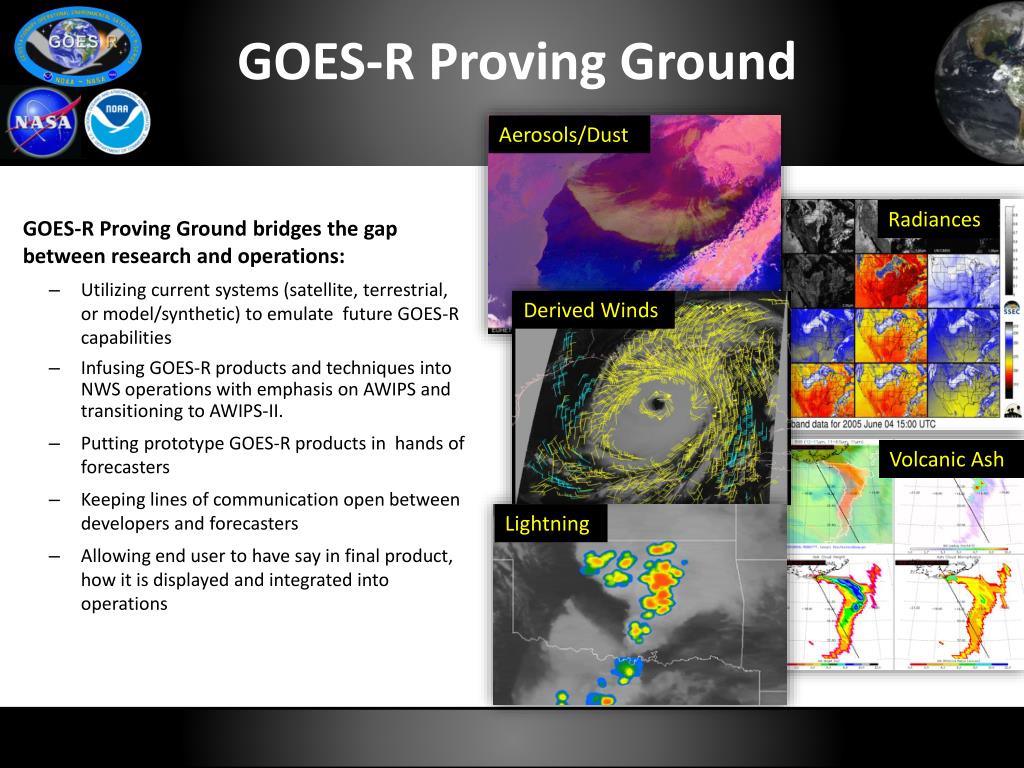Click the SSEC logo beside Radiances
The height and width of the screenshot is (768, 1024).
tap(1011, 308)
